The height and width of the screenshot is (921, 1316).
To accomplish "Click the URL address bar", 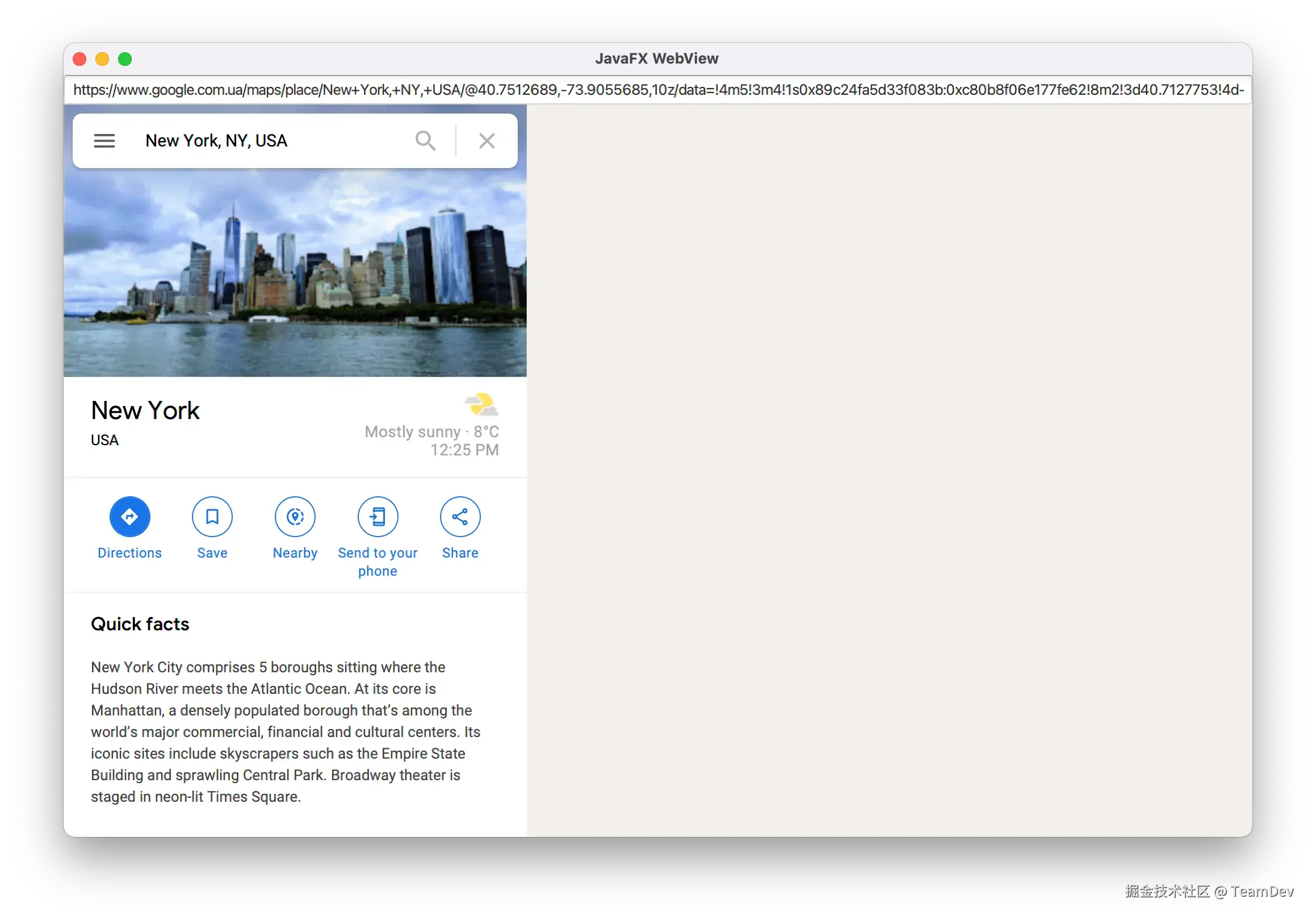I will (x=657, y=90).
